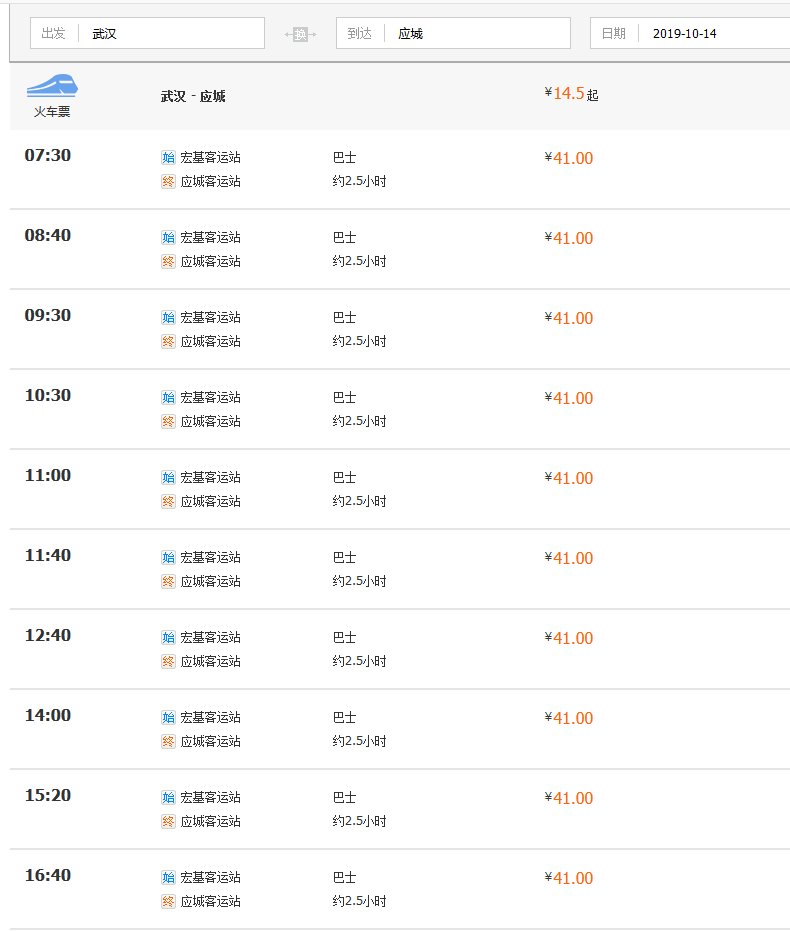Click the ¥41.00 price for 08:40 bus
Viewport: 790px width, 931px height.
[569, 238]
